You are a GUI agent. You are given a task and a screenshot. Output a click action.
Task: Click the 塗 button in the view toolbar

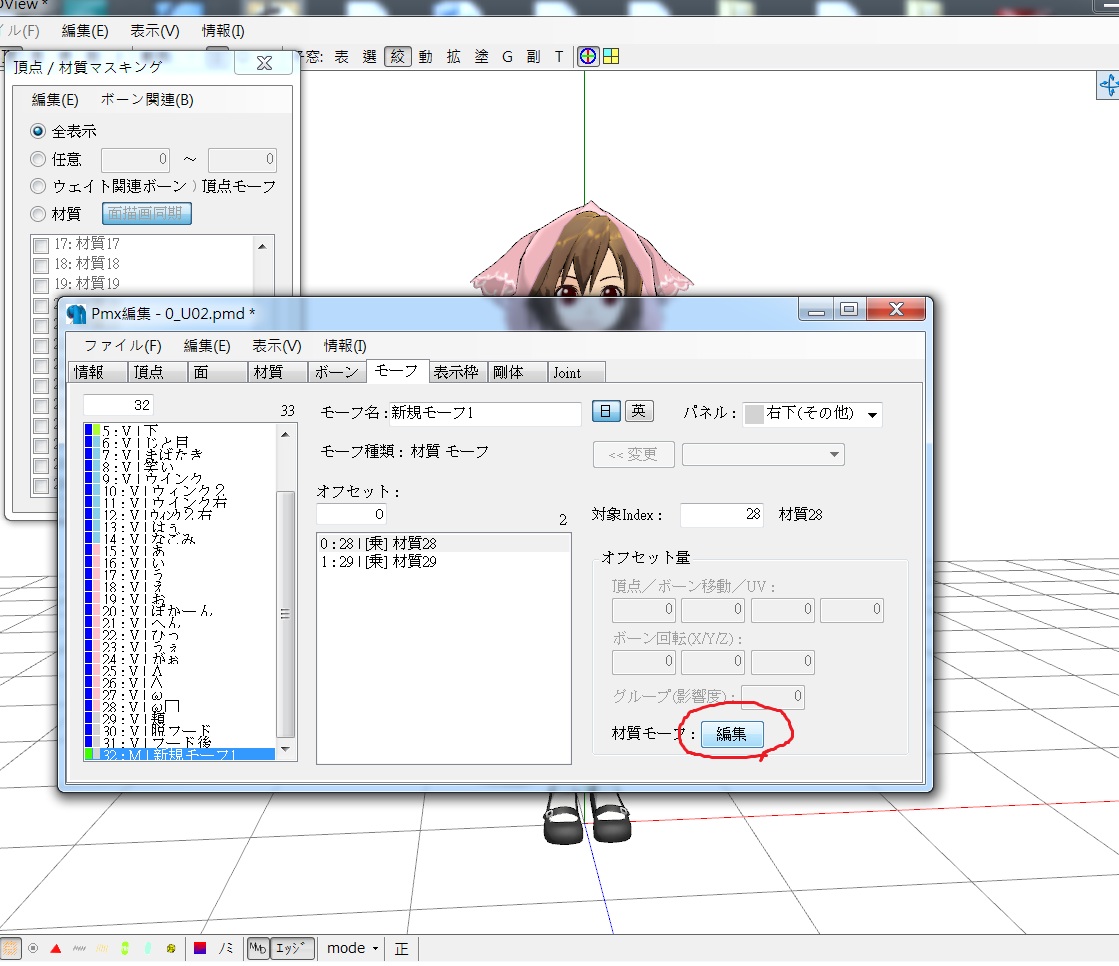coord(482,56)
